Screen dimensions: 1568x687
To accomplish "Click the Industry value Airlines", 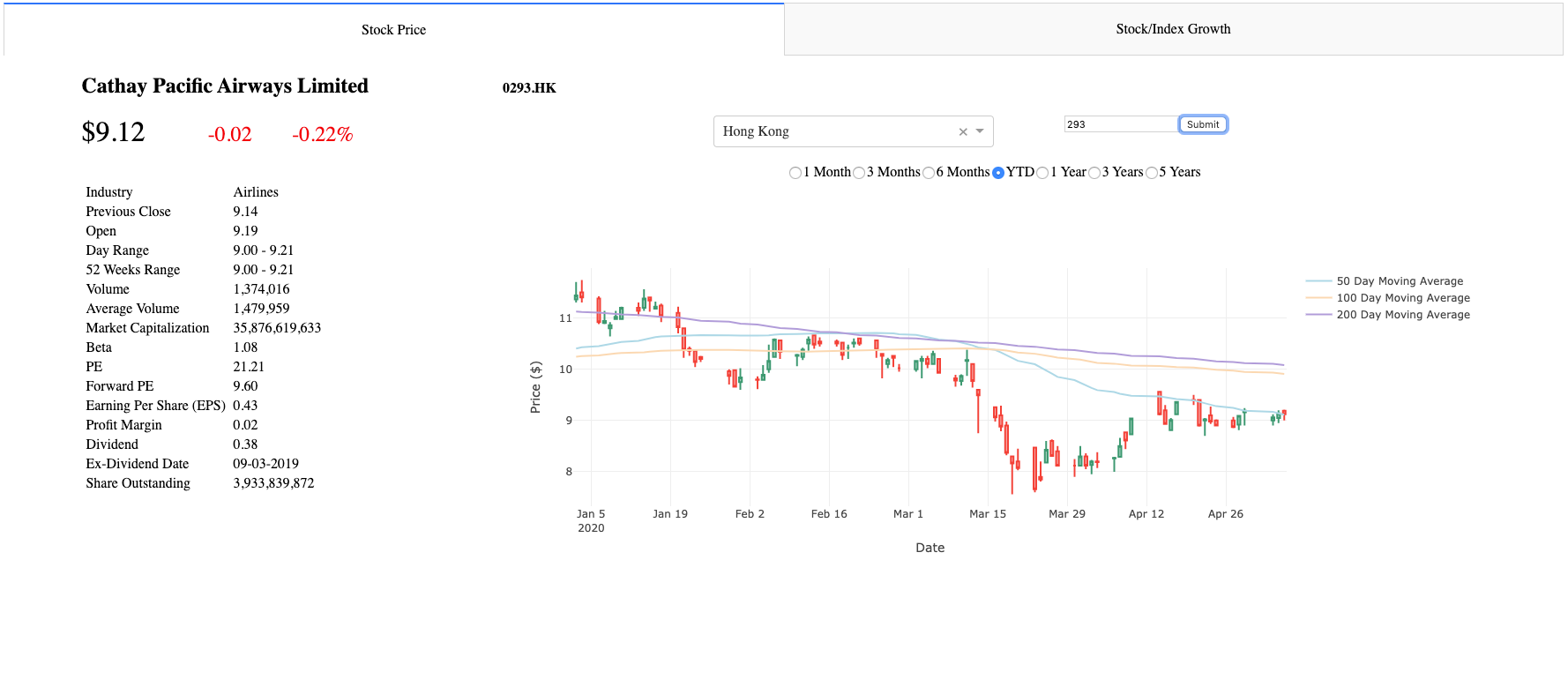I will pos(256,192).
